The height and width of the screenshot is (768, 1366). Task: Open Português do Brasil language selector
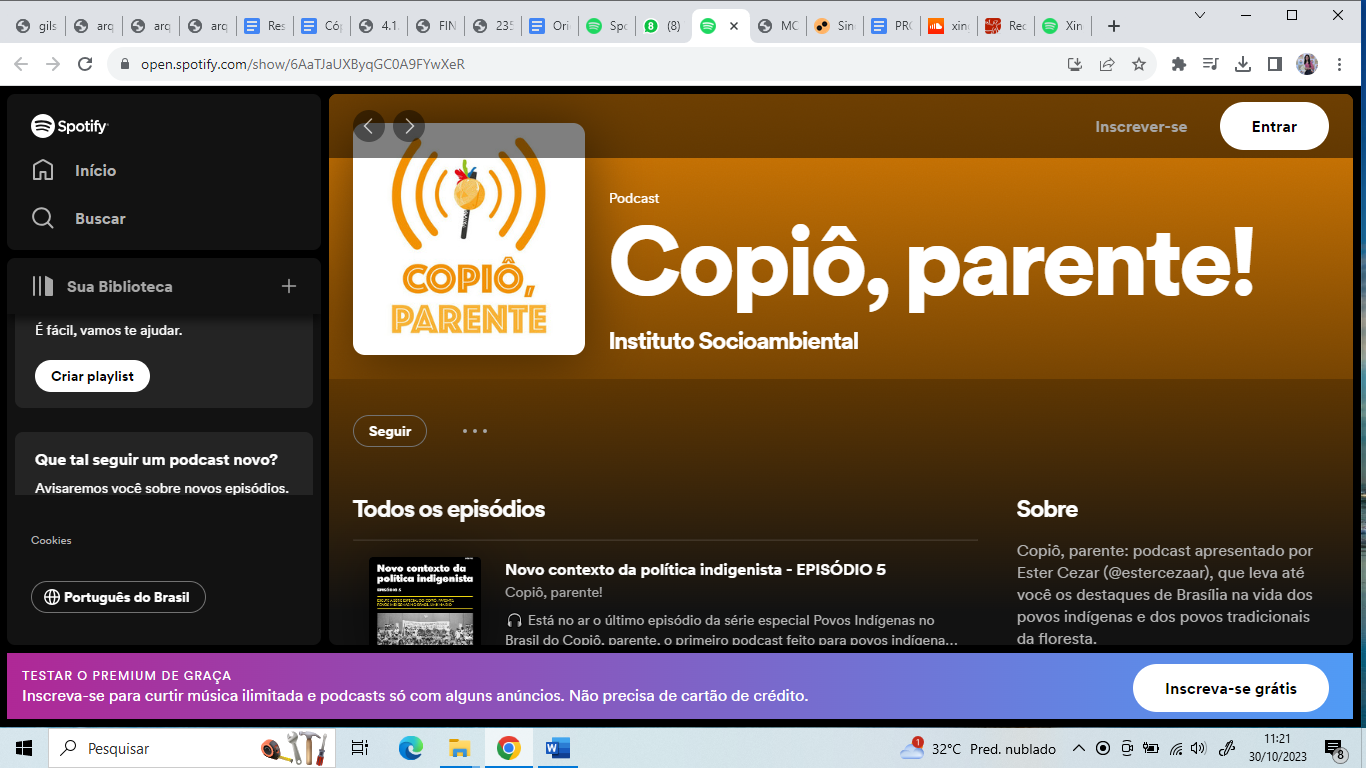pyautogui.click(x=118, y=597)
